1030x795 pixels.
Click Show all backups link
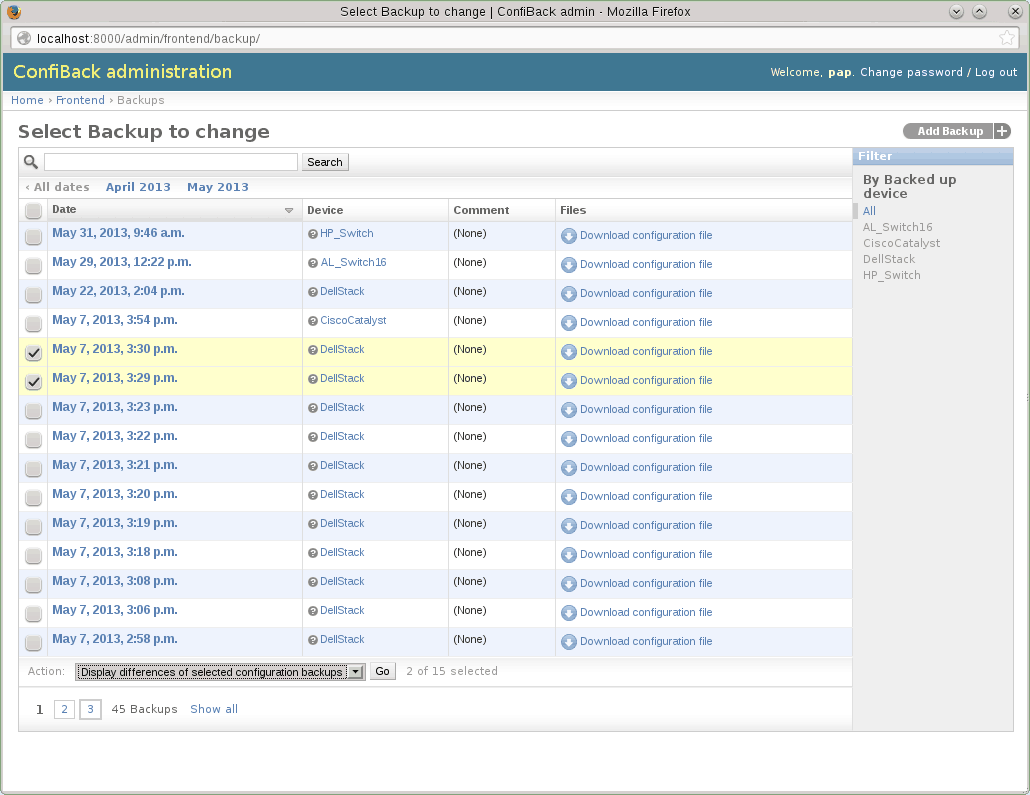213,709
